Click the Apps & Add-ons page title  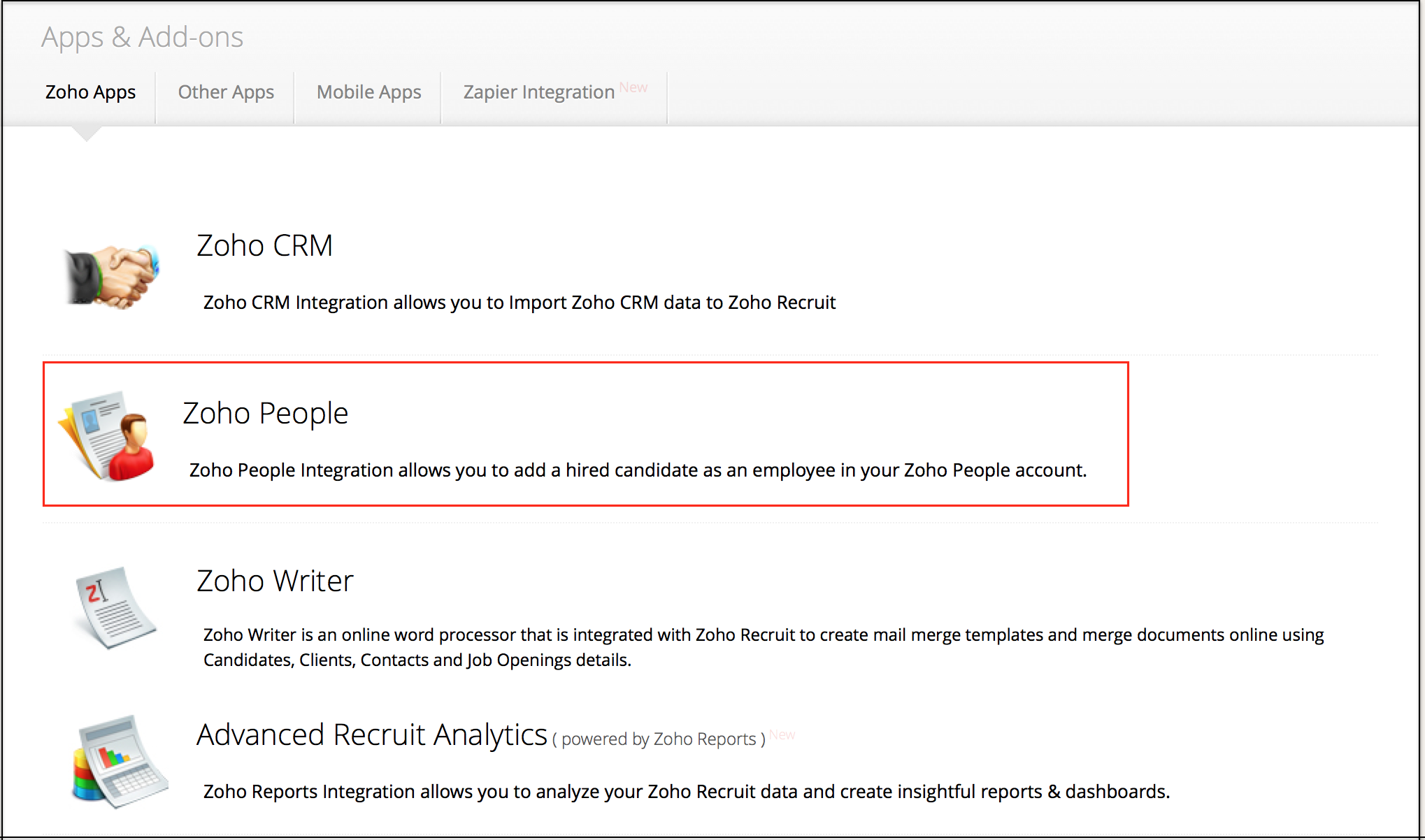142,36
